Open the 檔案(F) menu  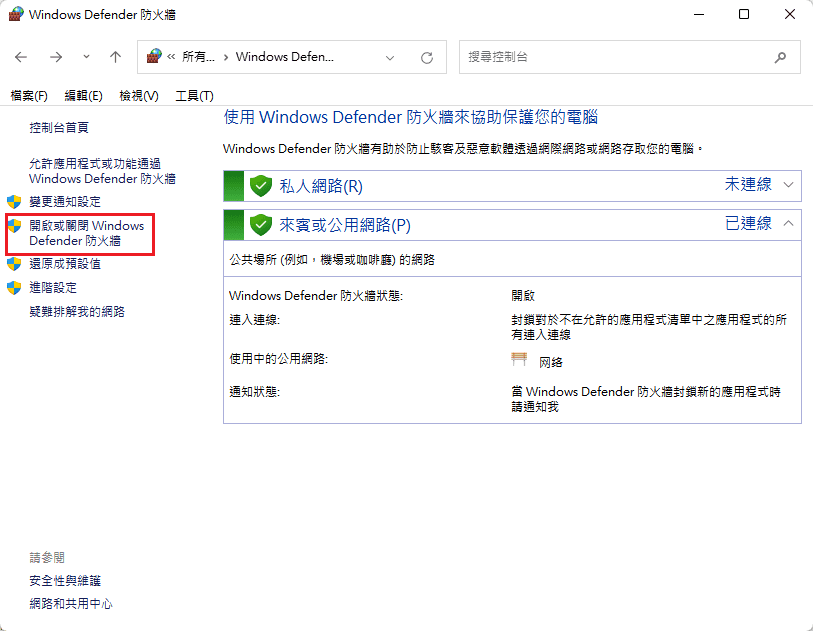28,95
